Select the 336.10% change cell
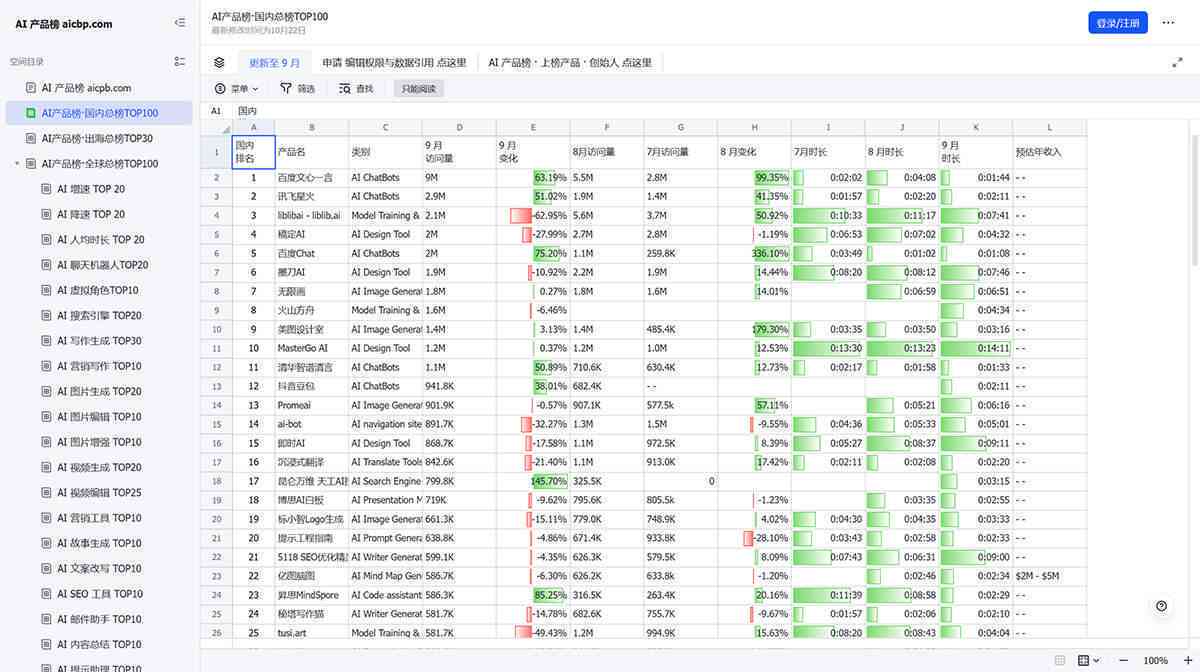Image resolution: width=1200 pixels, height=672 pixels. point(754,254)
